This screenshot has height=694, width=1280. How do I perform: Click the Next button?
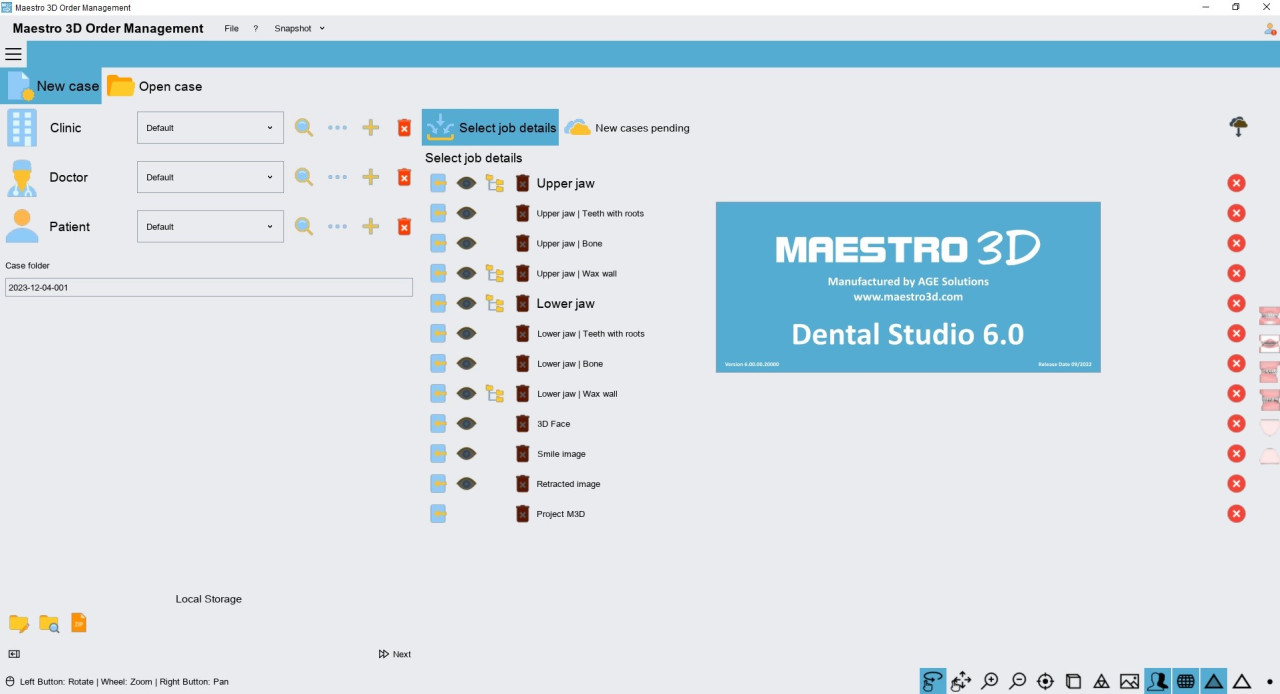395,654
